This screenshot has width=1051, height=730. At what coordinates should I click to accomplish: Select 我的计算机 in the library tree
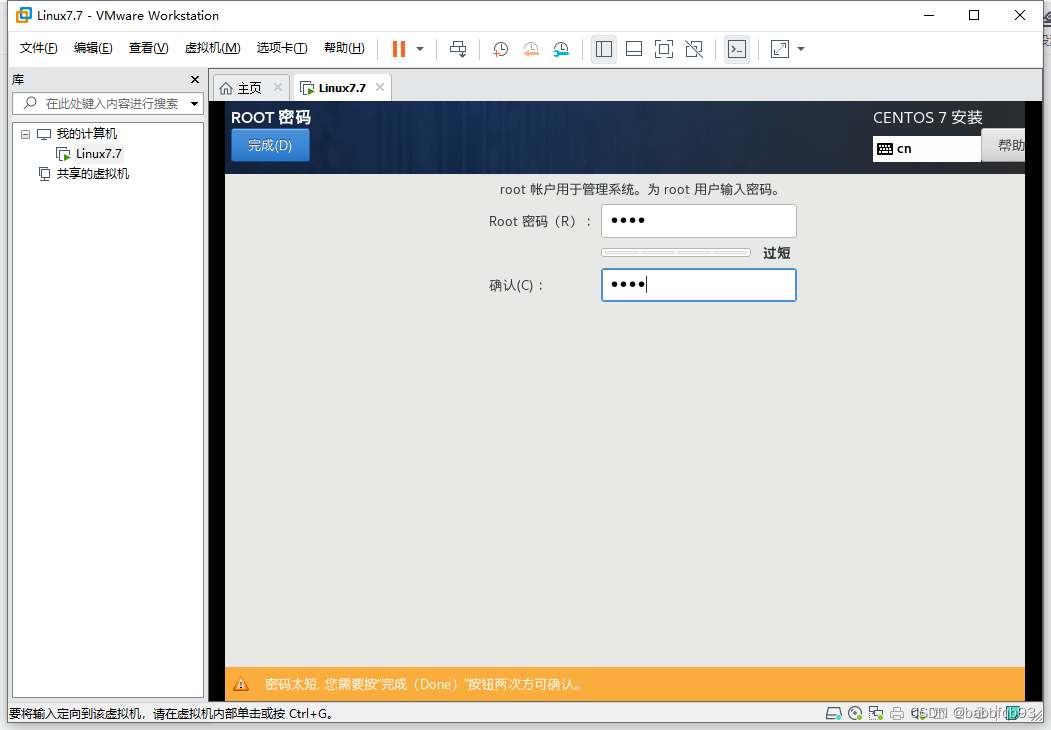point(86,134)
